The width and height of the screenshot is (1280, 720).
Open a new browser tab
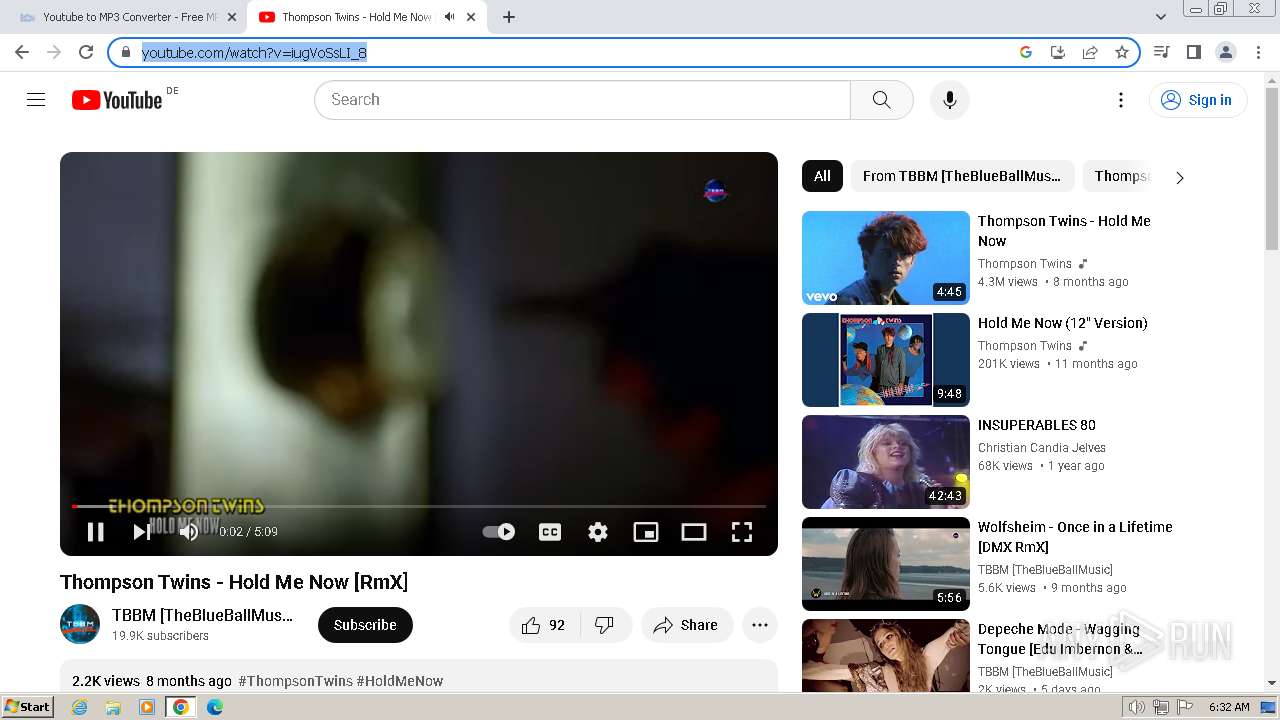pyautogui.click(x=509, y=17)
